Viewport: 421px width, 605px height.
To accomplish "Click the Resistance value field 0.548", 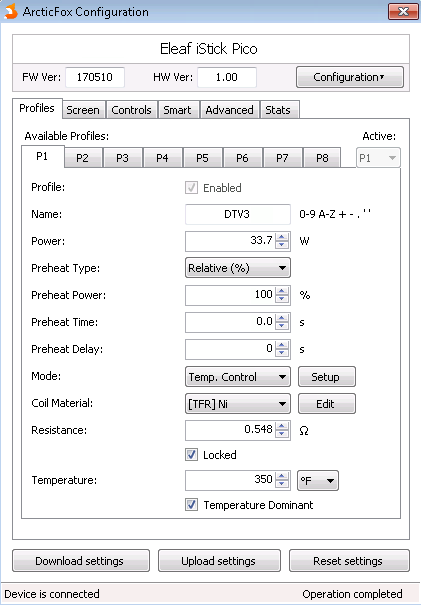I will pos(230,430).
